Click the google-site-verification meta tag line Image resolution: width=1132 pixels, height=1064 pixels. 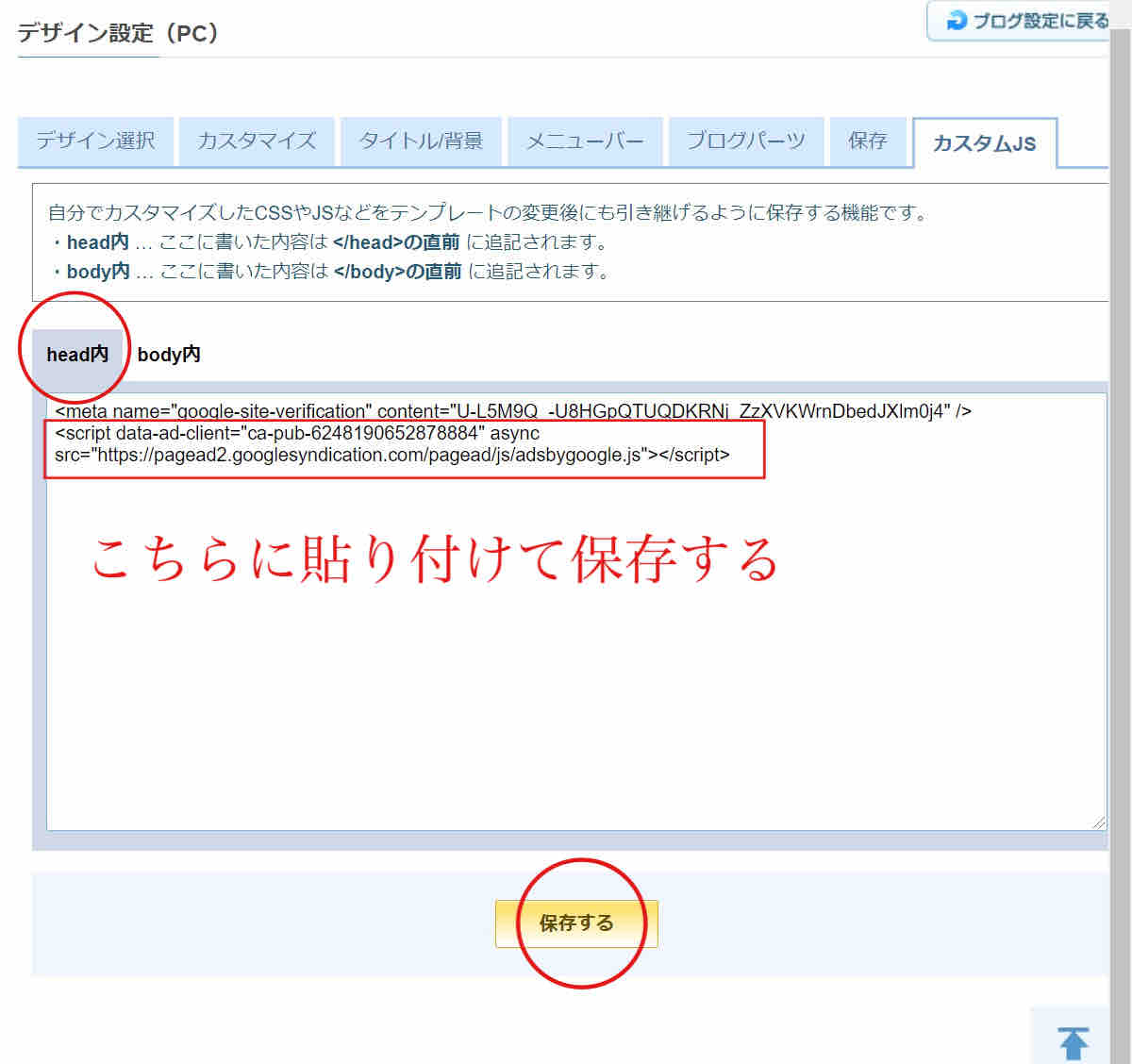513,411
